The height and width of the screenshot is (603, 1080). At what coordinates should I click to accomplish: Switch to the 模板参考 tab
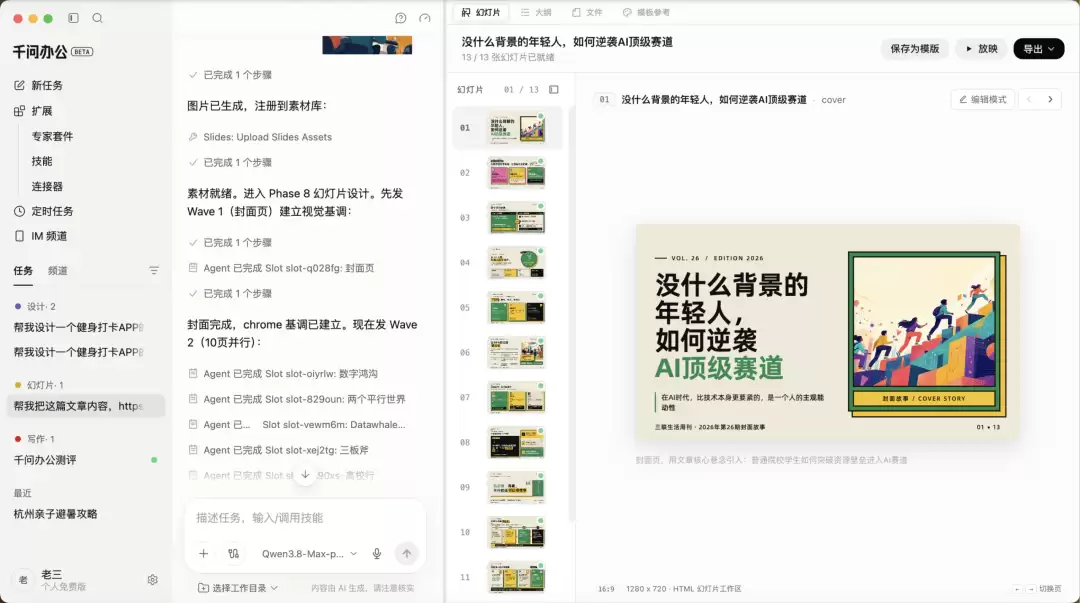pyautogui.click(x=646, y=12)
